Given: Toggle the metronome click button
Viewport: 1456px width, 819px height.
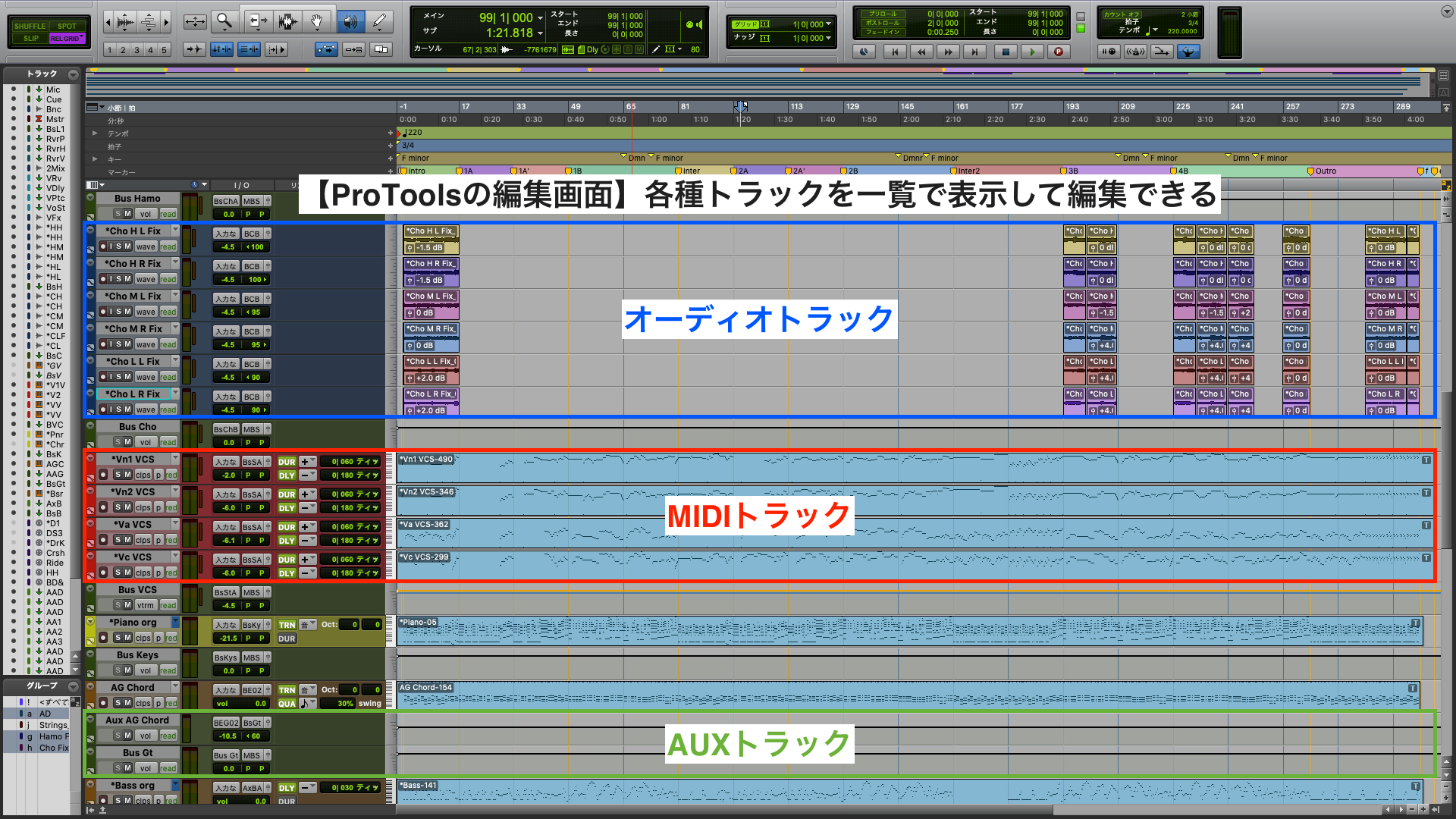Looking at the screenshot, I should click(1135, 52).
